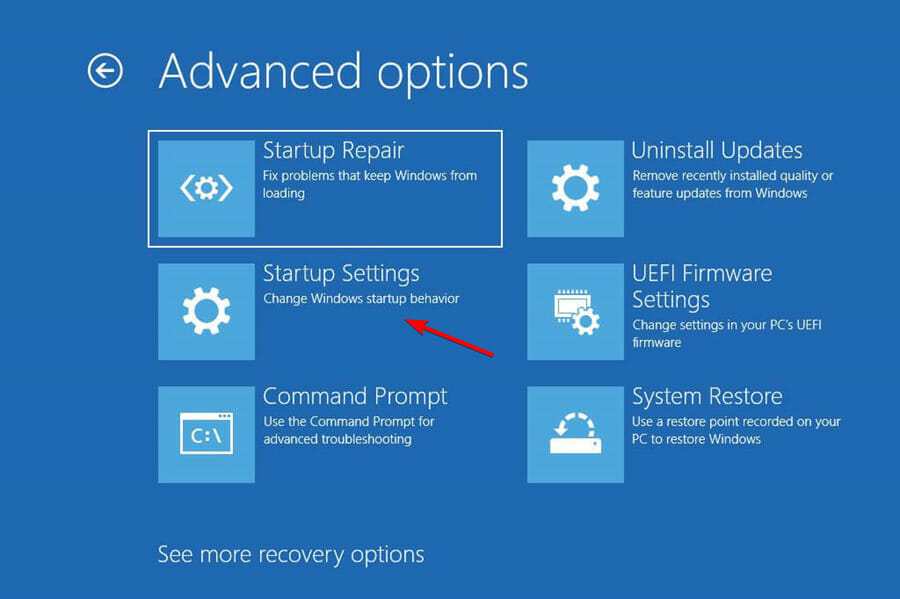Go back using the circled arrow icon
This screenshot has height=599, width=900.
point(105,71)
